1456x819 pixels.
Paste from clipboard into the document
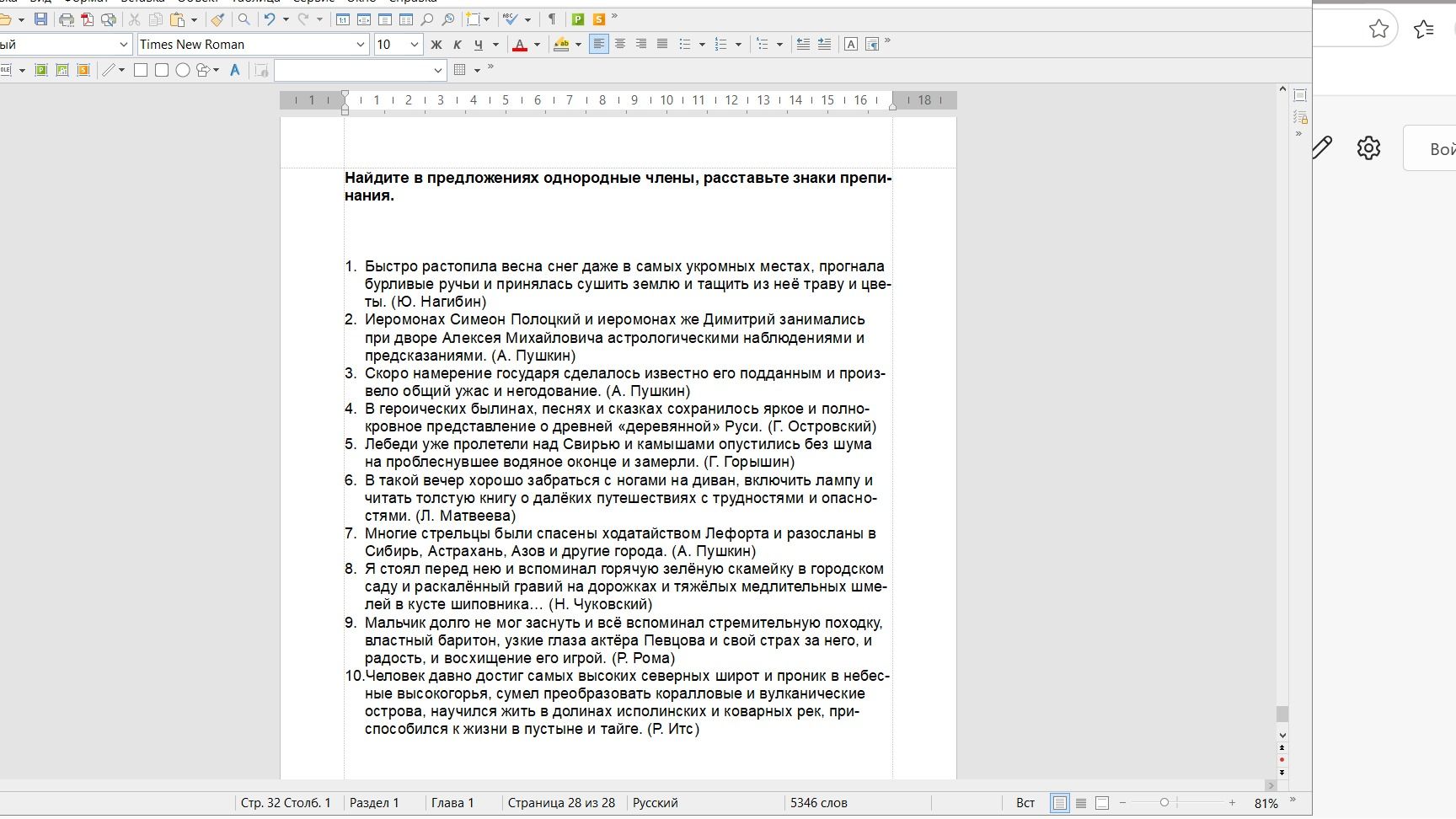pos(177,19)
